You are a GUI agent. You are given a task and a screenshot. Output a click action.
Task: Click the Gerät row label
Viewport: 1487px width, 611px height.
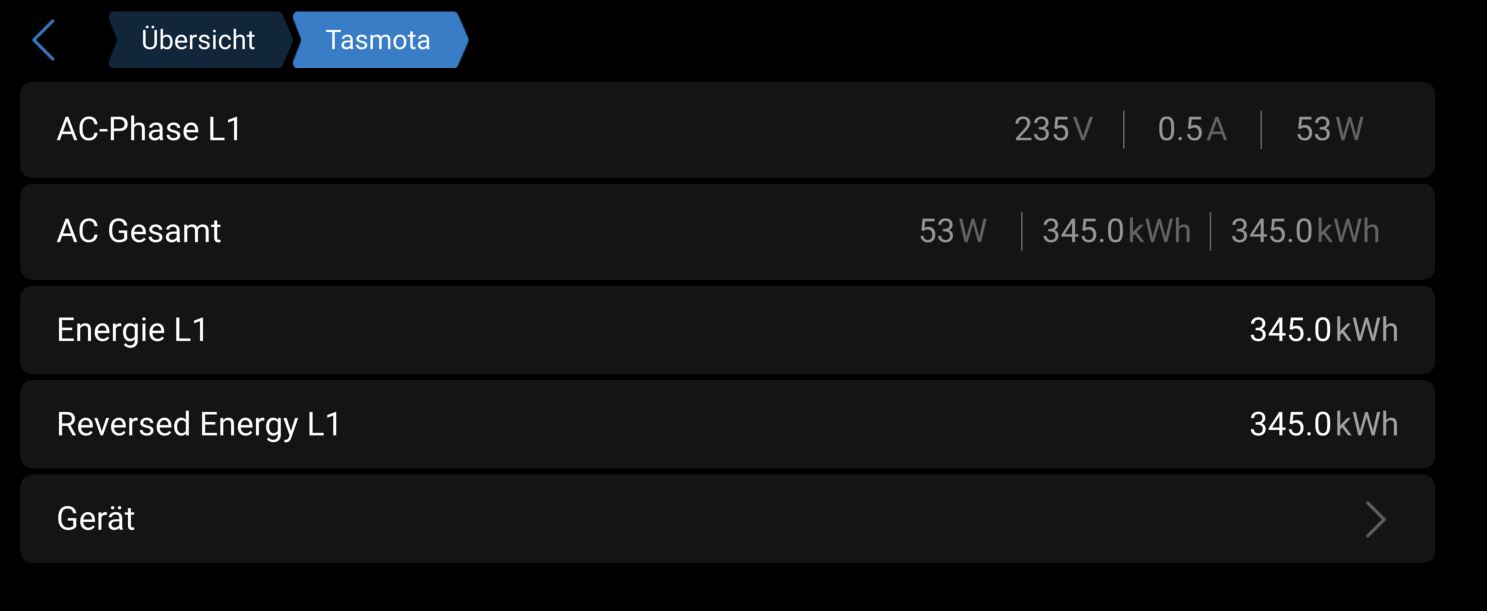(x=96, y=519)
